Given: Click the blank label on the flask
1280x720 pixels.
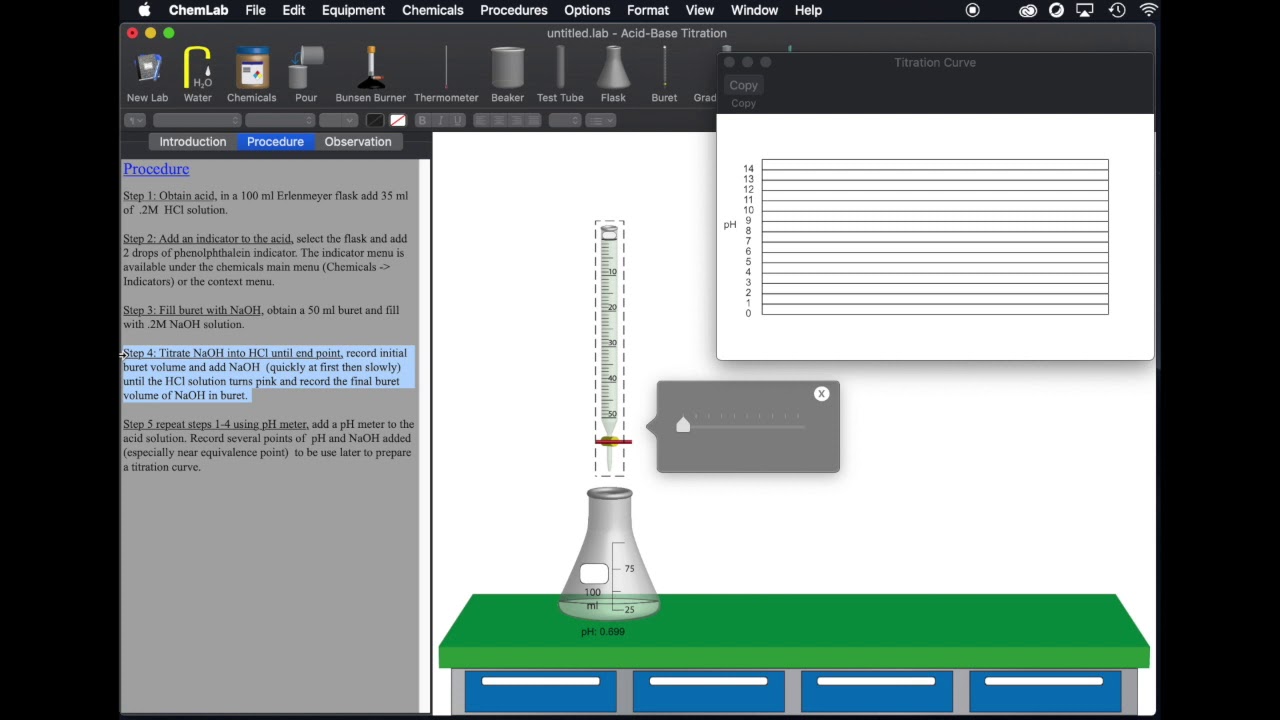Looking at the screenshot, I should 594,574.
